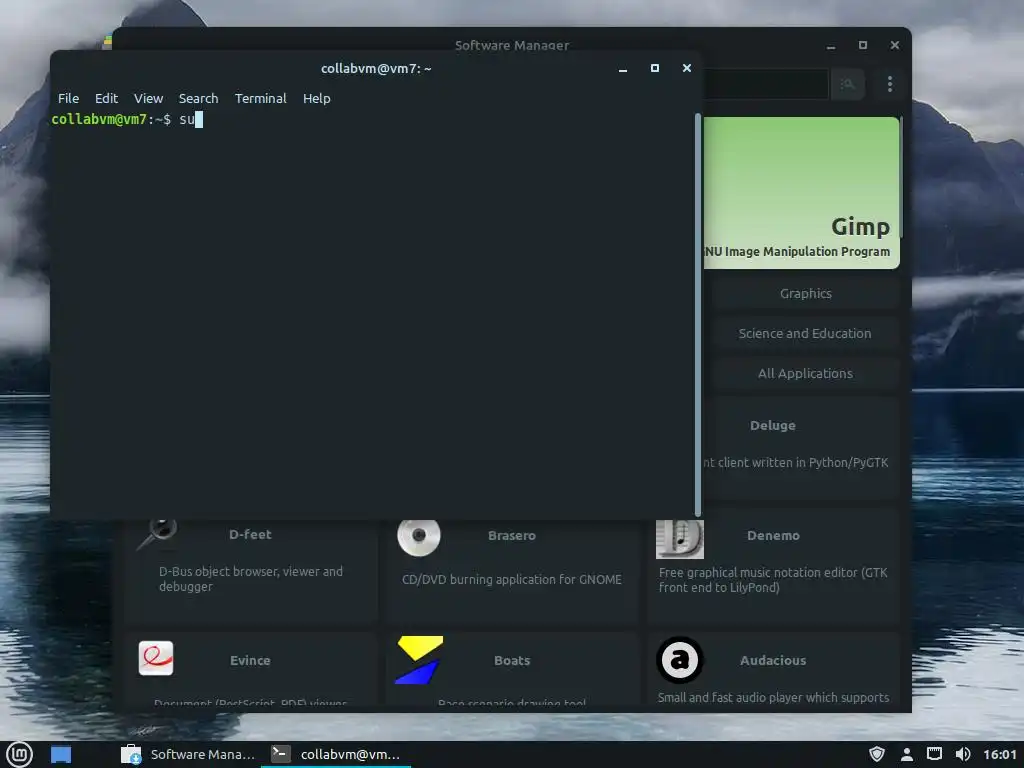Open the File menu in the terminal
This screenshot has width=1024, height=768.
click(x=68, y=99)
